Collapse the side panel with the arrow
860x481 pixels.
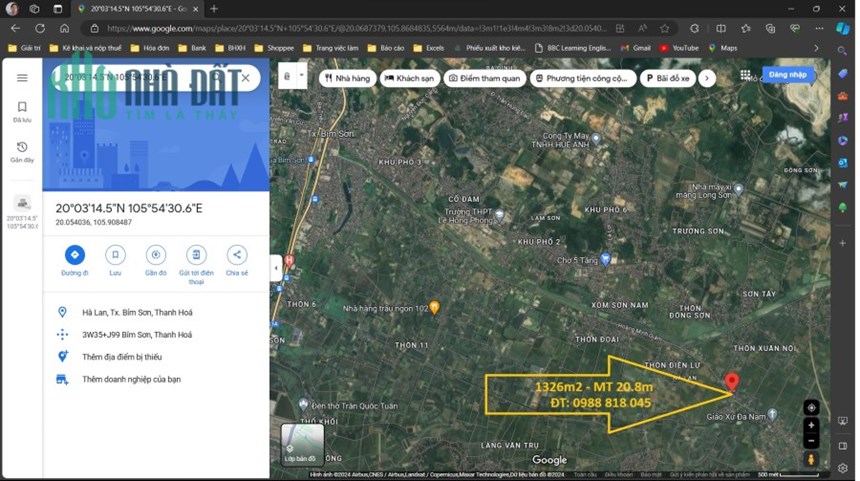(276, 268)
